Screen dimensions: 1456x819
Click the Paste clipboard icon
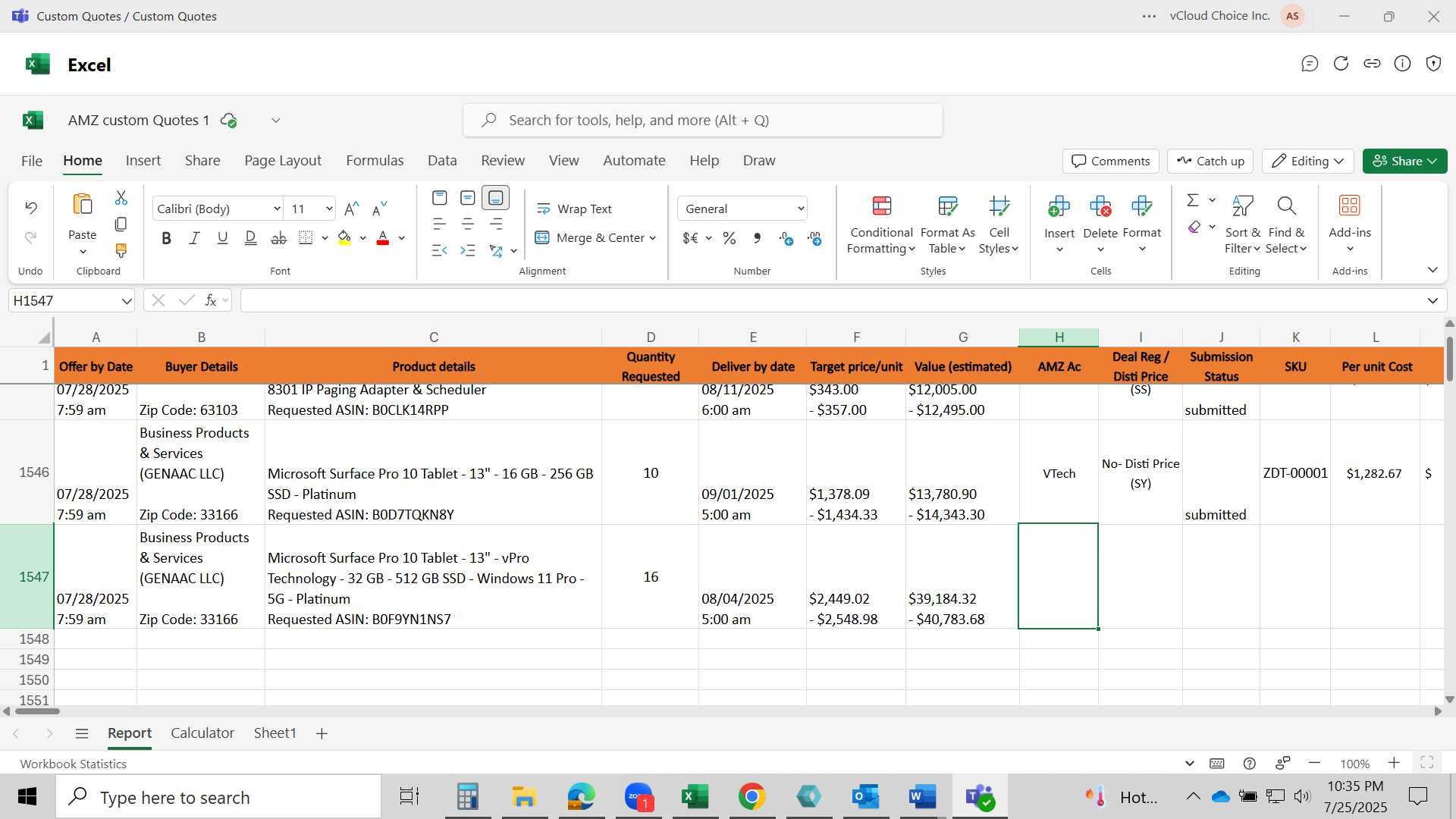[x=82, y=205]
